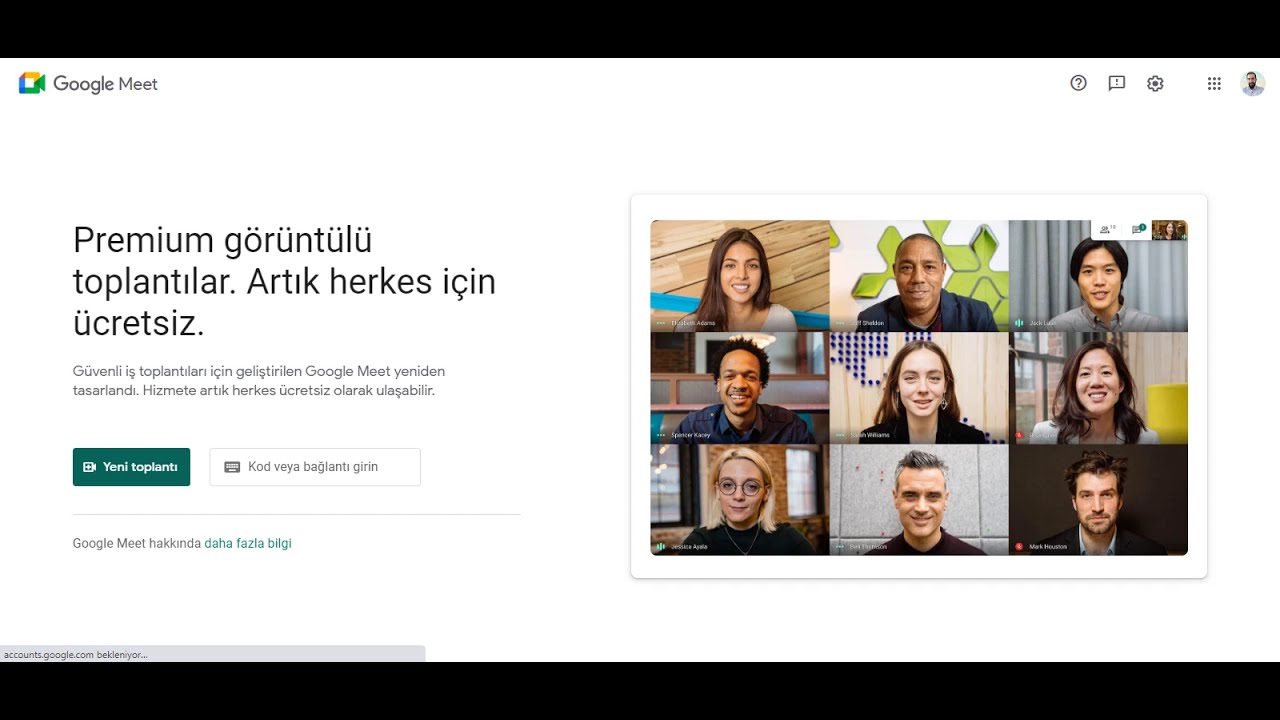Select the self-view thumbnail in preview corner
This screenshot has height=720, width=1280.
coord(1169,230)
